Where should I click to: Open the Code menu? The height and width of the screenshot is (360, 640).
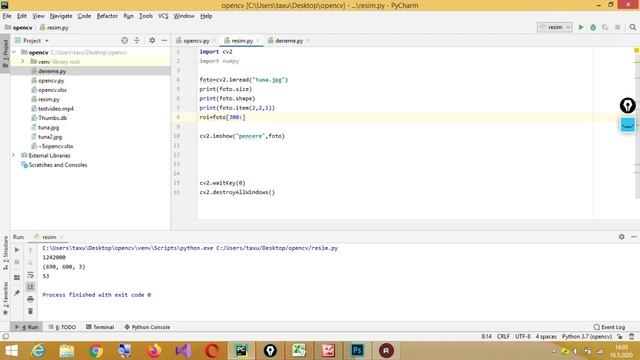coord(84,16)
